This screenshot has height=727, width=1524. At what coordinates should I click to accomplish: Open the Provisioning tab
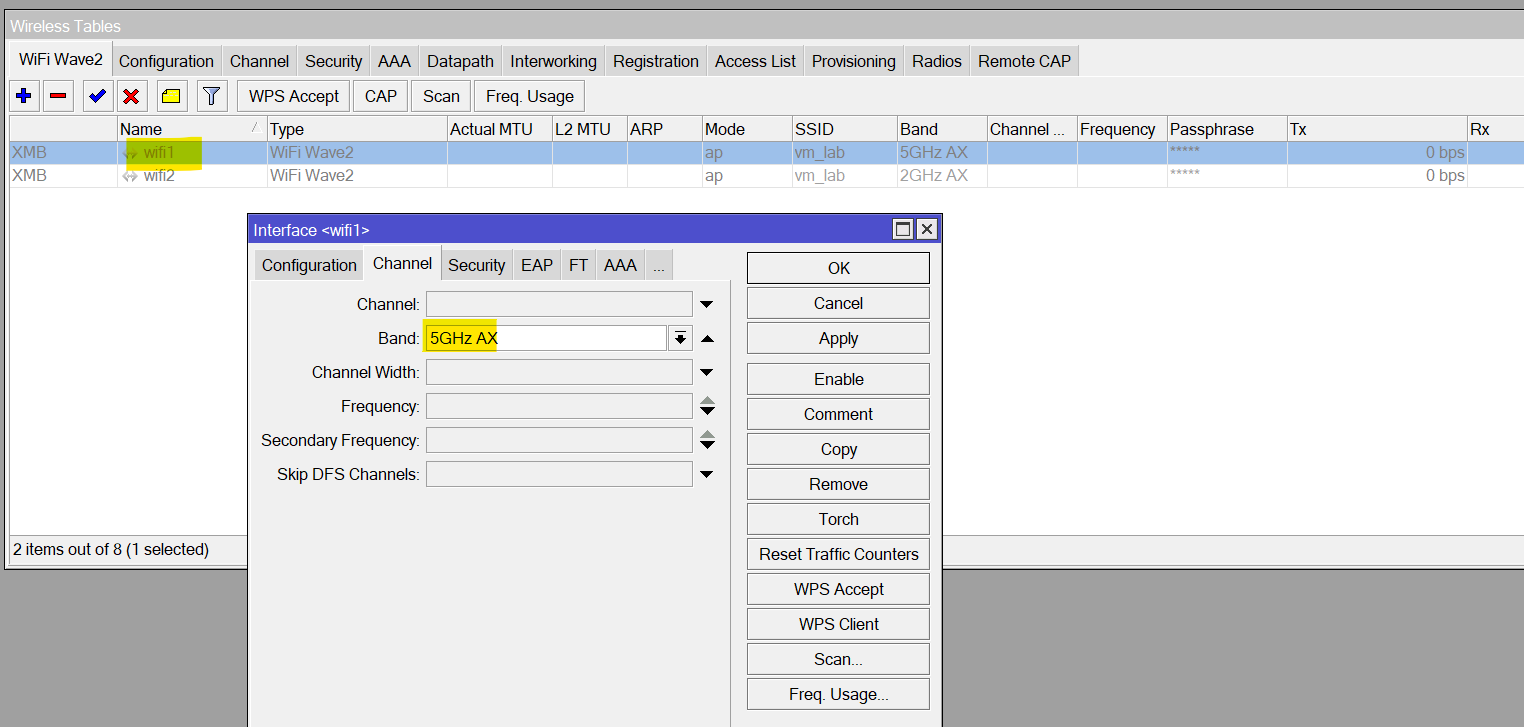coord(853,60)
